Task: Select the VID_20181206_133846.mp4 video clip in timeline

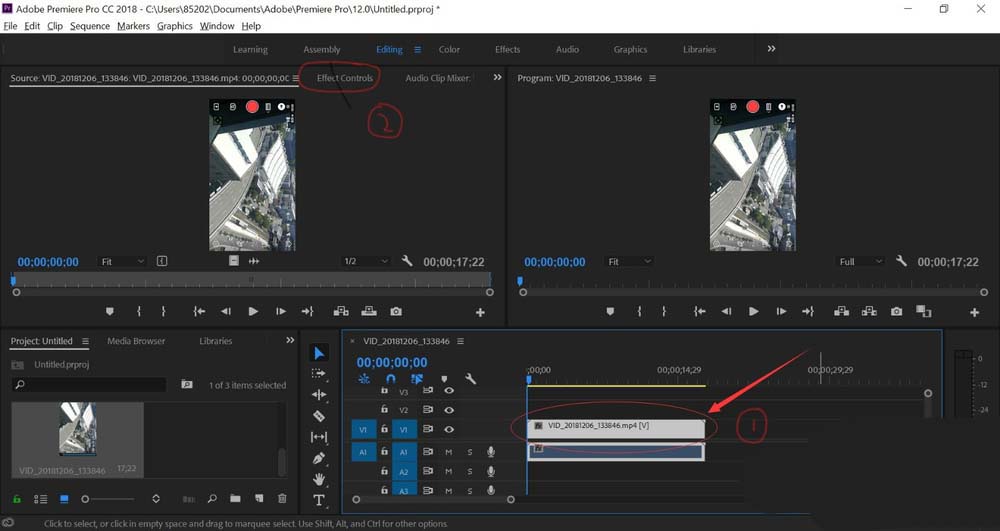Action: 615,426
